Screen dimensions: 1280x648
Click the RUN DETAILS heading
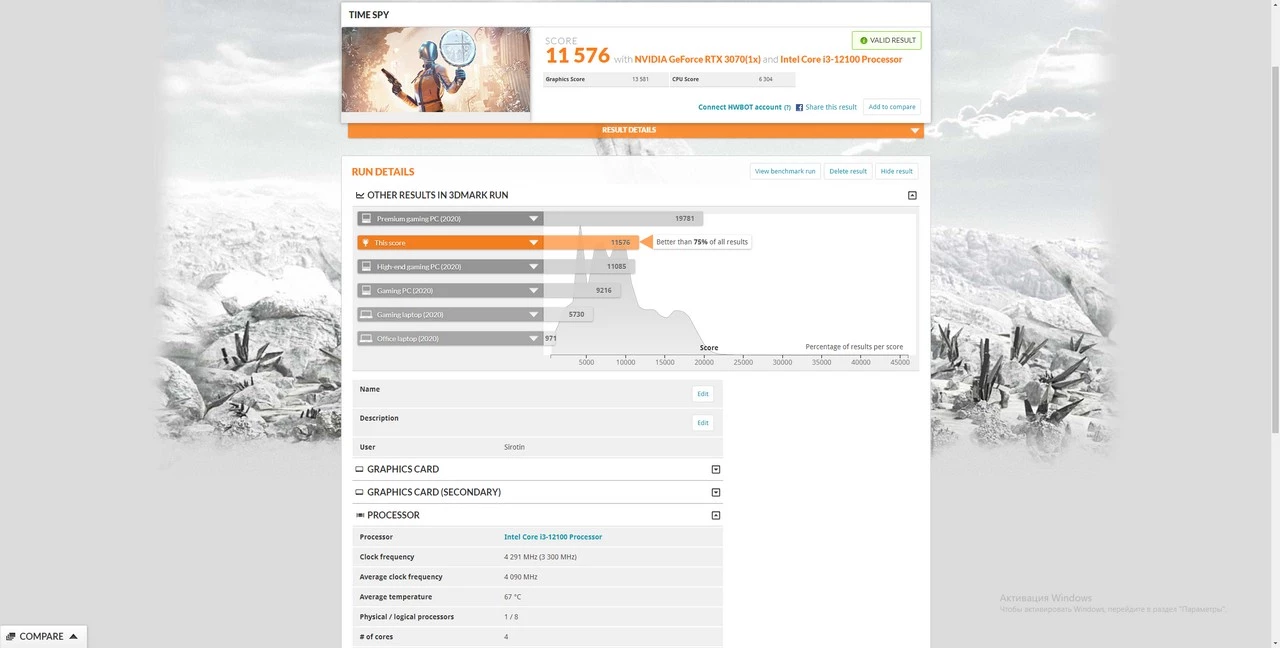[383, 172]
